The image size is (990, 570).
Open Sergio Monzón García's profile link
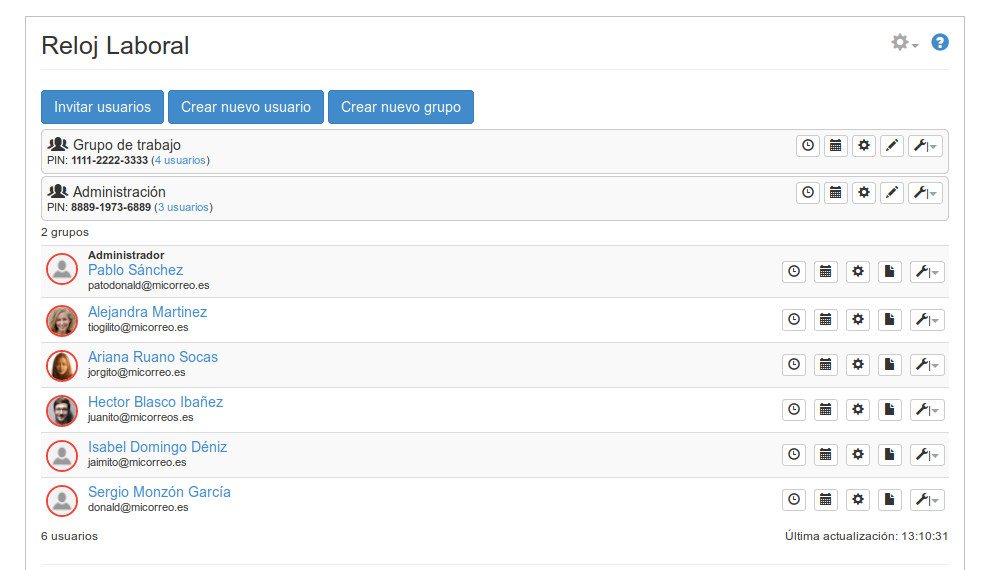(159, 492)
